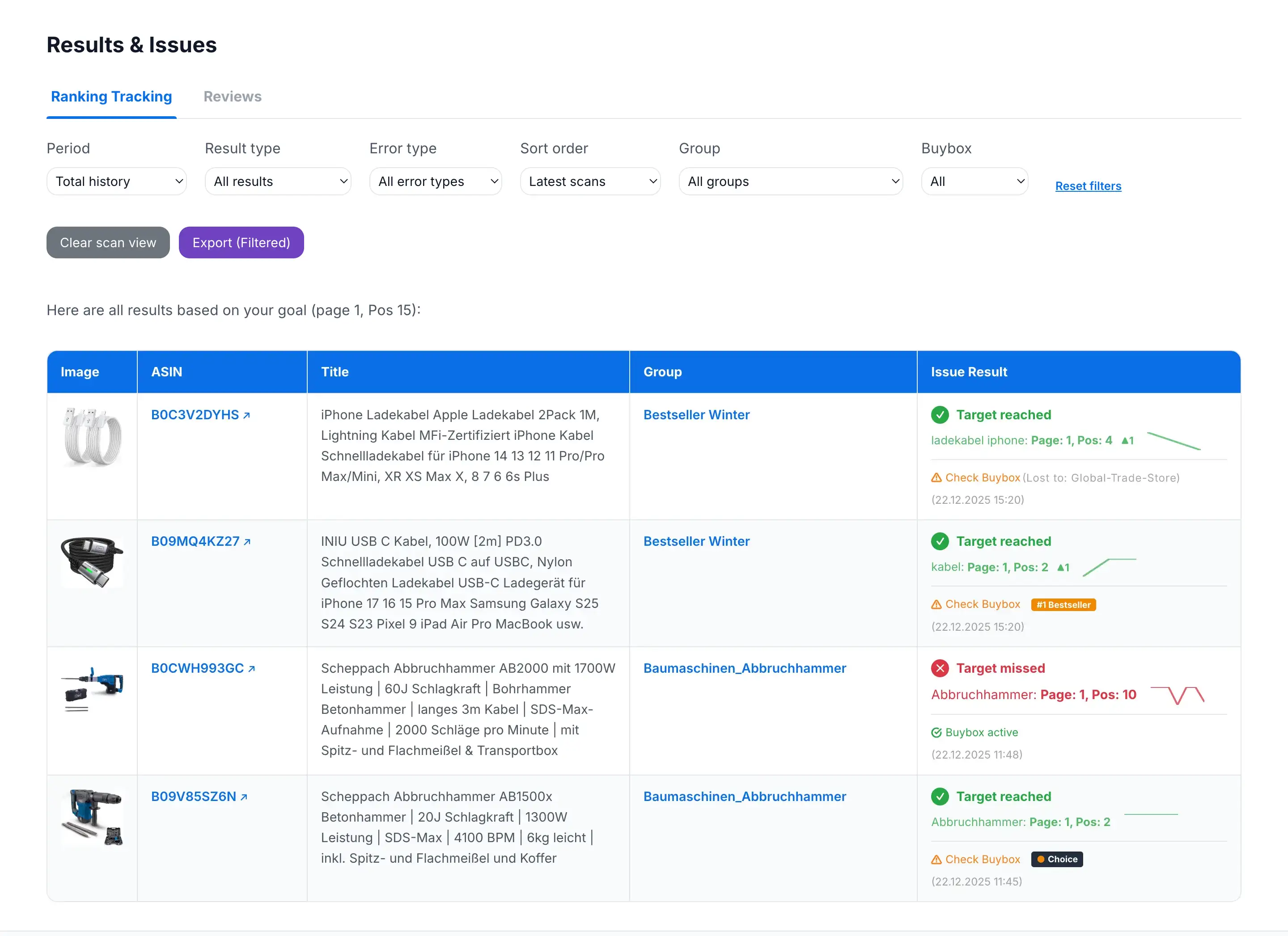Open ASIN B0C3V2DYHS link
The width and height of the screenshot is (1288, 936).
click(195, 415)
